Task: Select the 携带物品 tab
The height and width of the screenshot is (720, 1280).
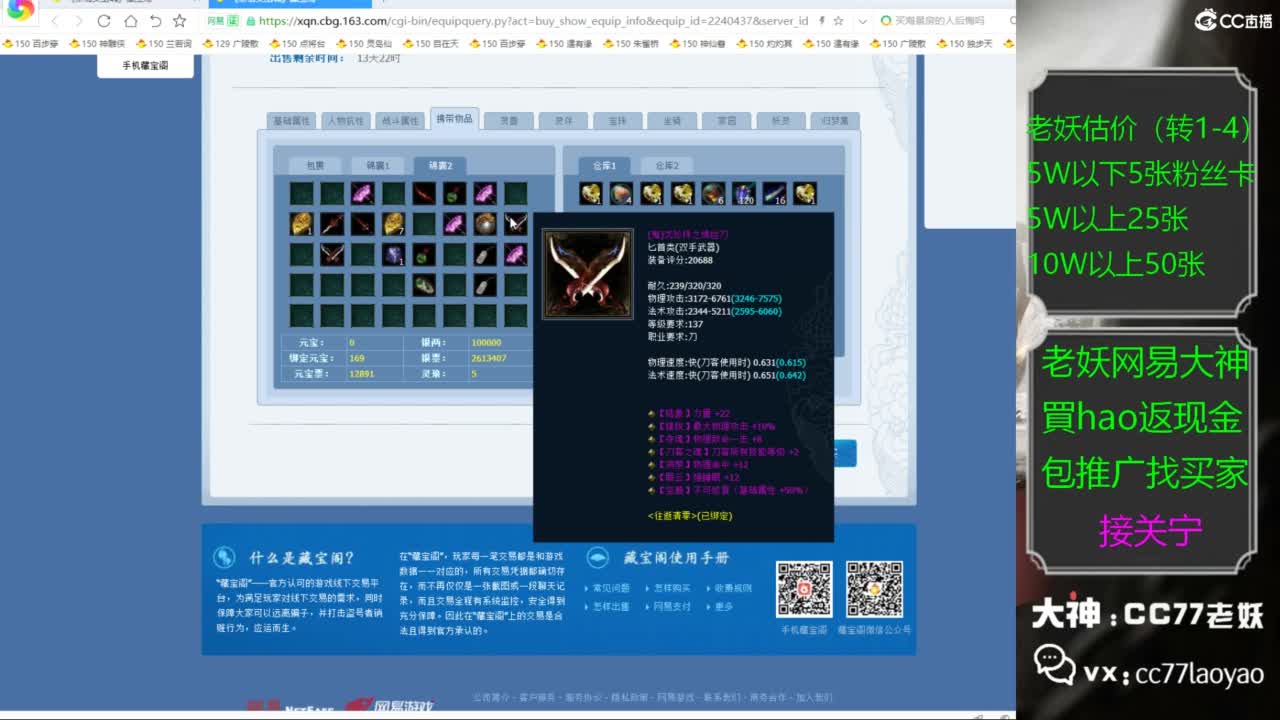Action: (x=454, y=119)
